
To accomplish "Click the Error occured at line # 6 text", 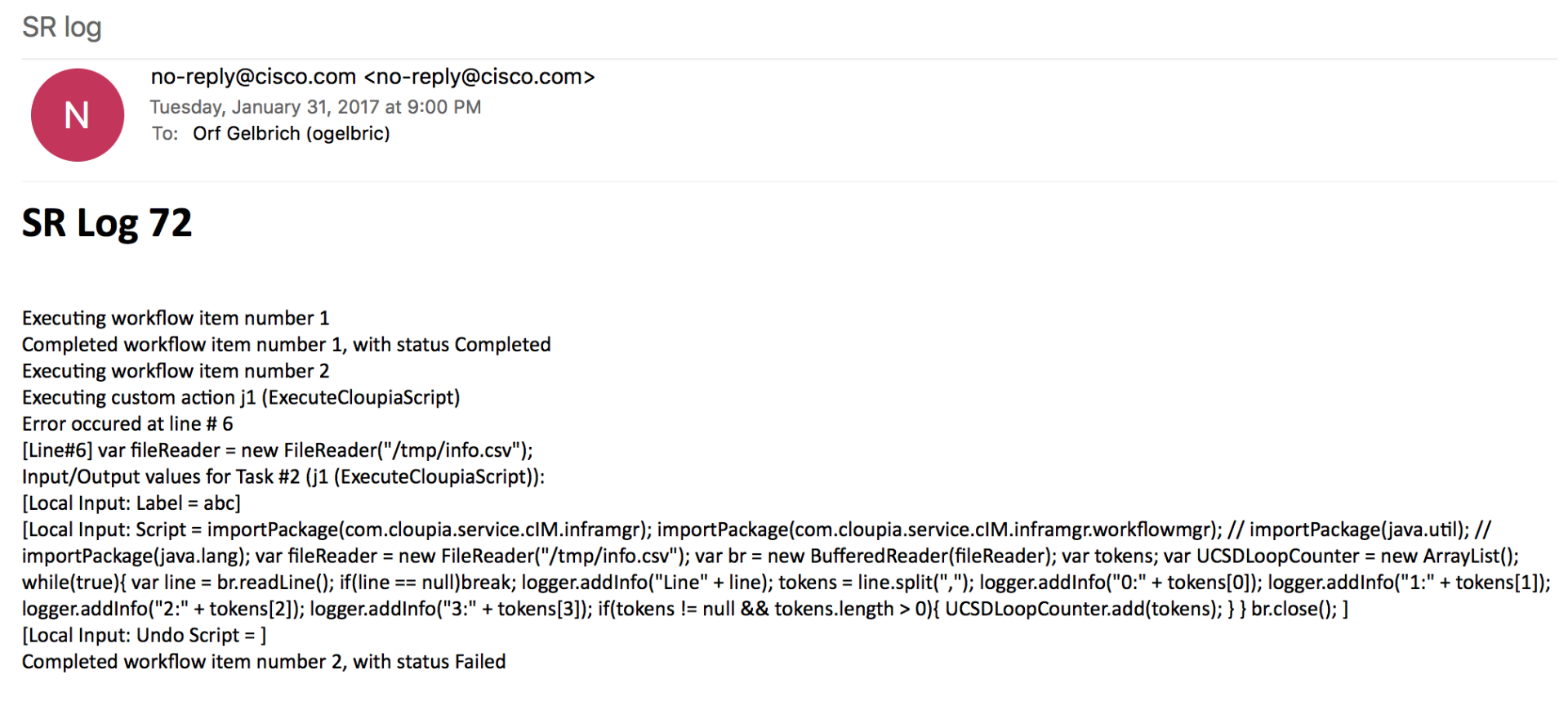I will coord(127,424).
